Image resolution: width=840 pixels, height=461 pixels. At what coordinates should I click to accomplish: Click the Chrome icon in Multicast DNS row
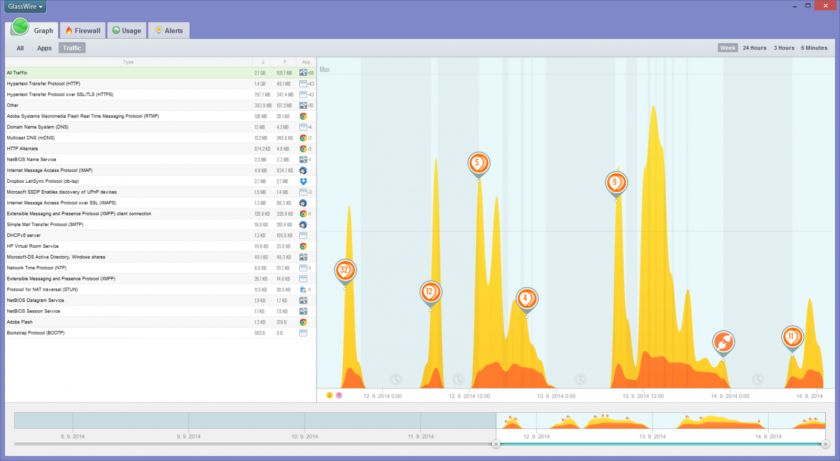[x=303, y=138]
